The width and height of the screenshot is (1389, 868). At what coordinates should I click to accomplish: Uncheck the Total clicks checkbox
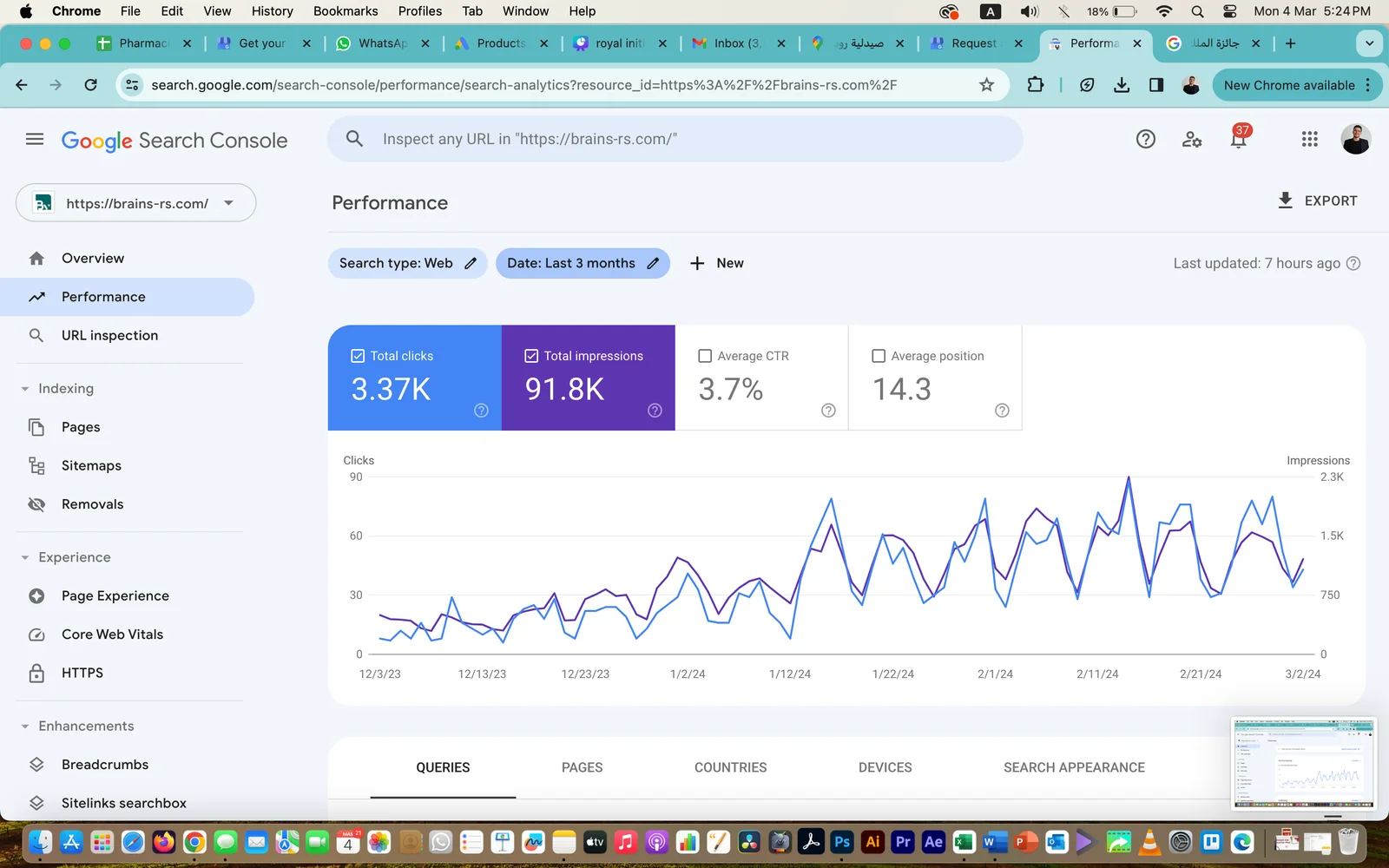click(358, 356)
